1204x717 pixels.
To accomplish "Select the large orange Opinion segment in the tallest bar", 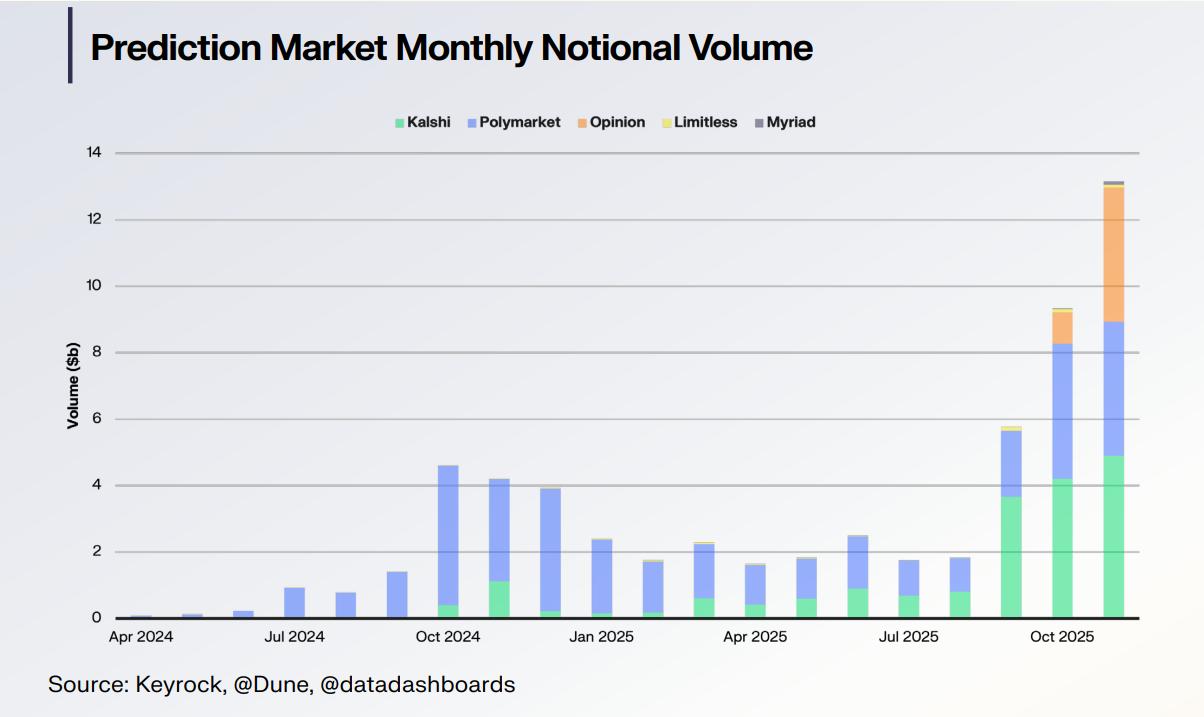I will 1113,255.
